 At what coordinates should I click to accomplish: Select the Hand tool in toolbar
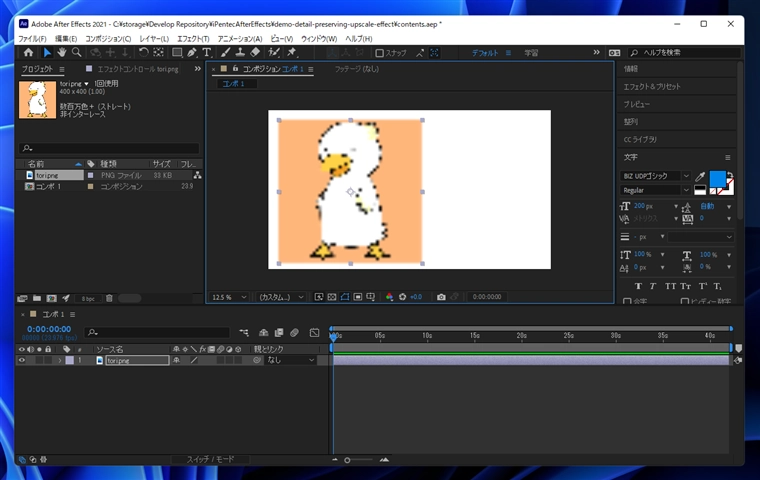pyautogui.click(x=61, y=52)
